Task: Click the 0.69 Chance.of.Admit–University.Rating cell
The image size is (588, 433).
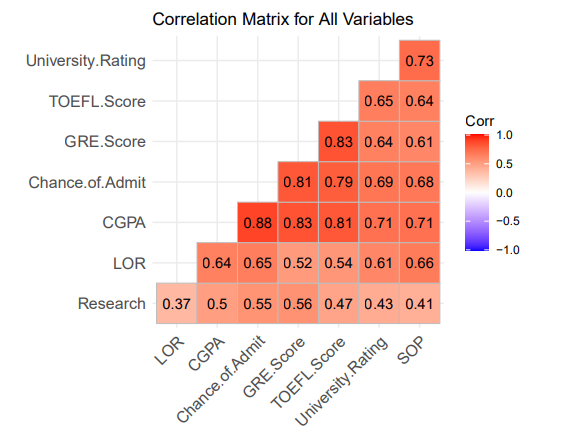Action: coord(379,182)
